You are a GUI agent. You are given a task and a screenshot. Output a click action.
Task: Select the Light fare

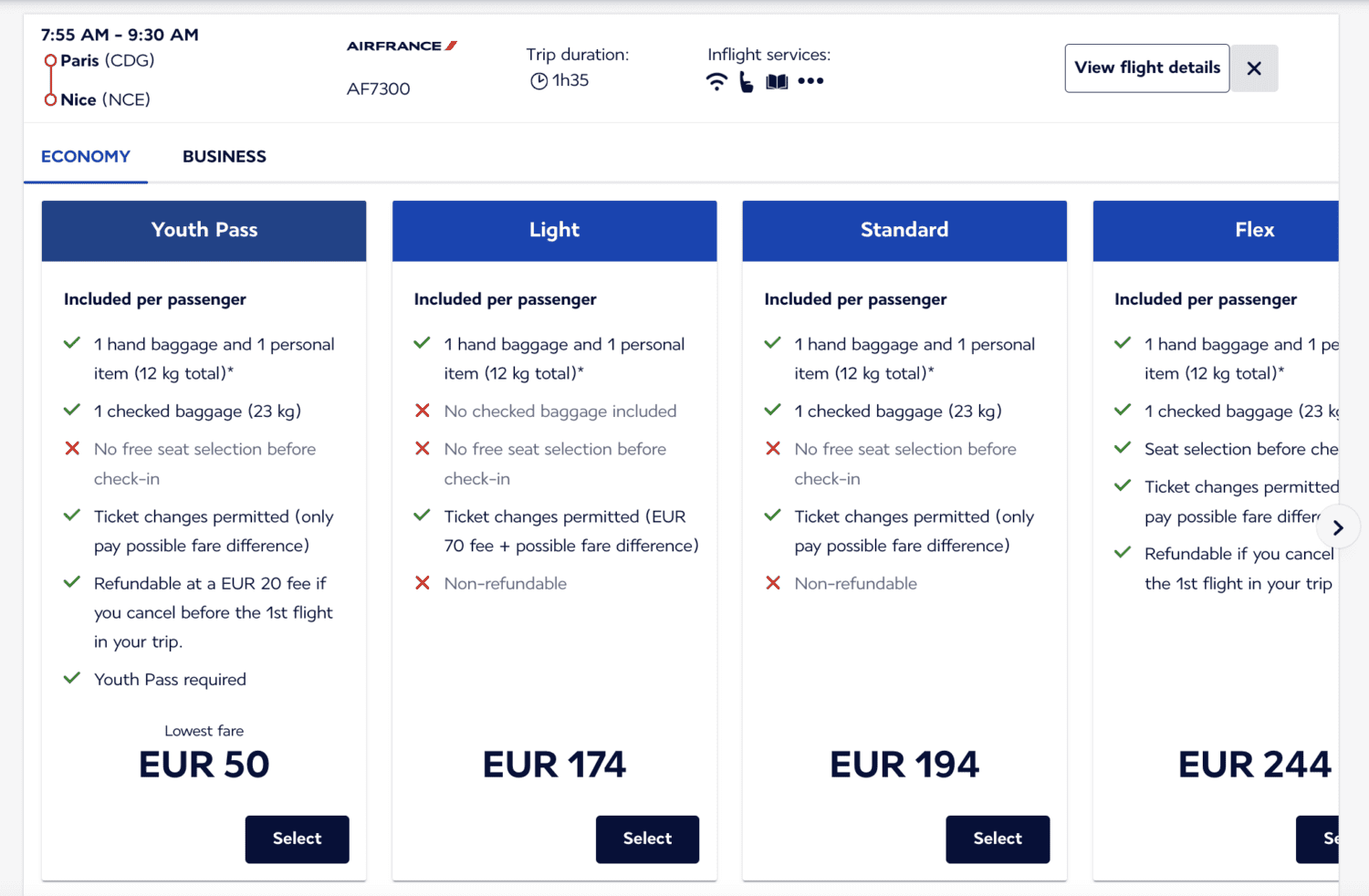click(647, 839)
